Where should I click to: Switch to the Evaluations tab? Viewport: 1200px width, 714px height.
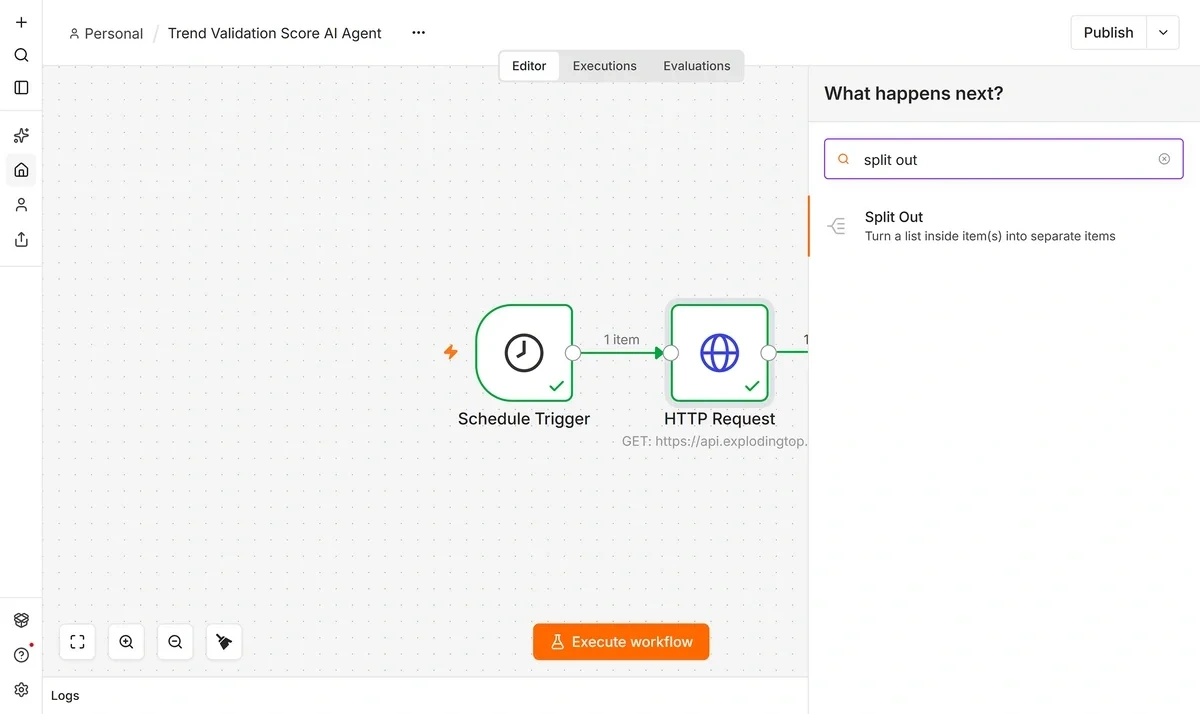point(697,66)
